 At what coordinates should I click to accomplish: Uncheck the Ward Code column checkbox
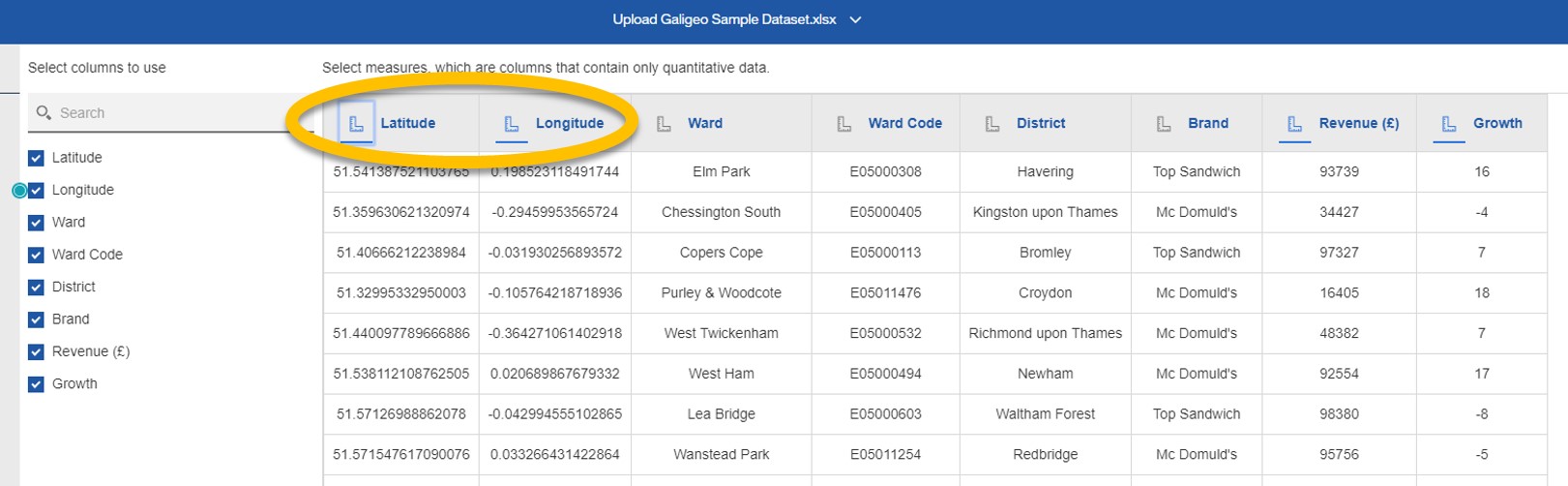36,255
